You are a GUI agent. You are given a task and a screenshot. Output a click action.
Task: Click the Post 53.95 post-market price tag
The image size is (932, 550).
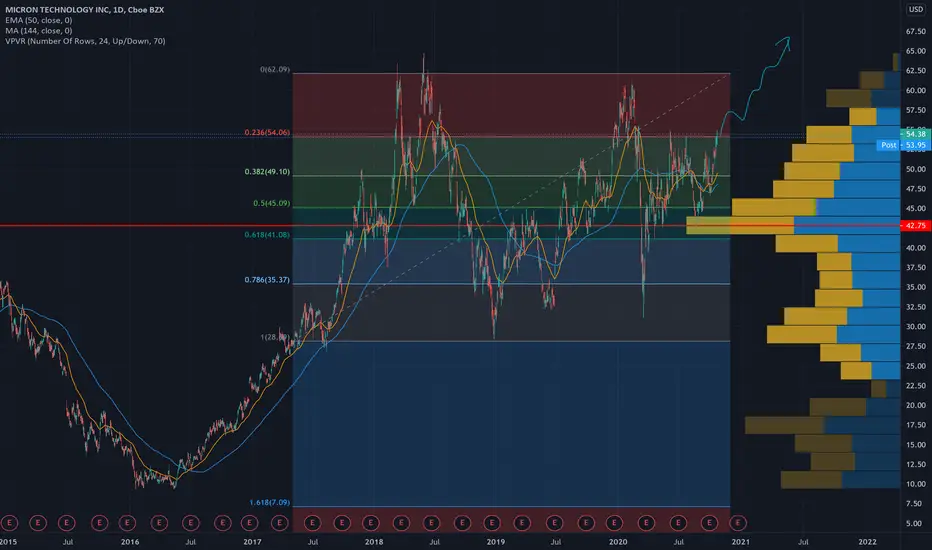pos(903,145)
